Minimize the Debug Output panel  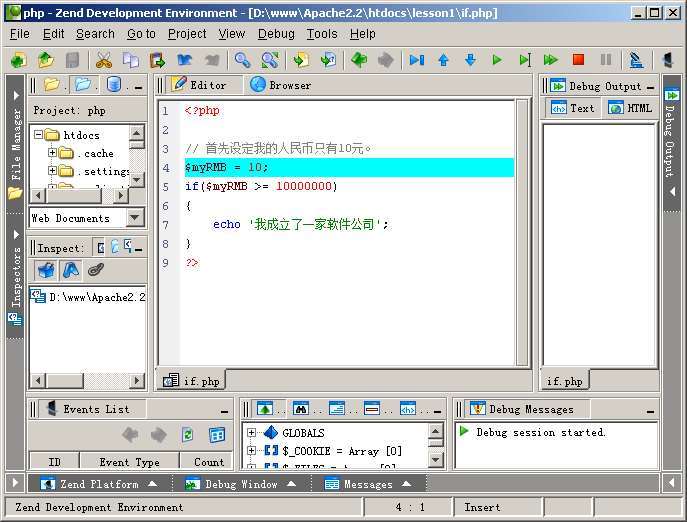(x=650, y=88)
